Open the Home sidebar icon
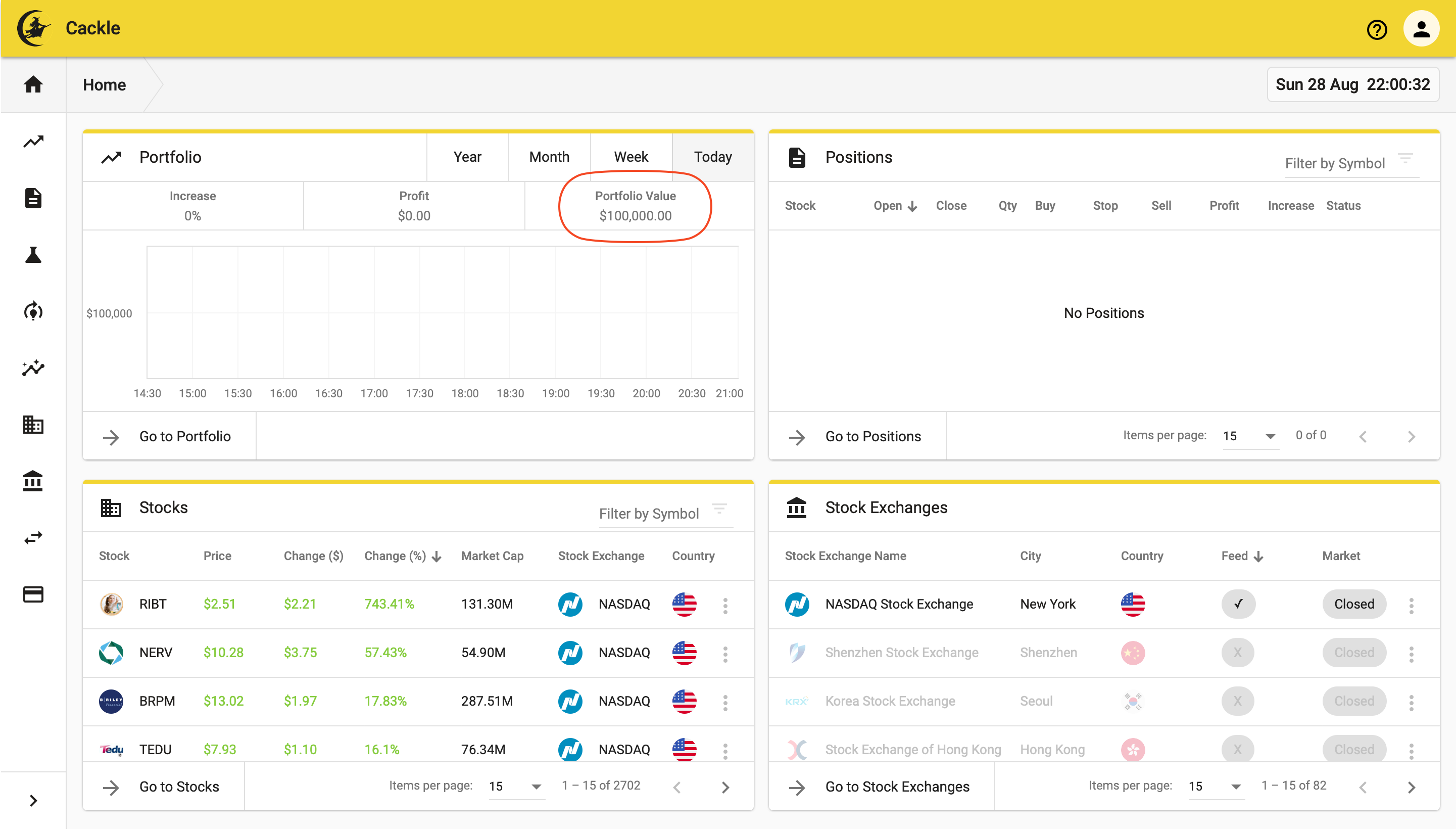 pyautogui.click(x=33, y=84)
